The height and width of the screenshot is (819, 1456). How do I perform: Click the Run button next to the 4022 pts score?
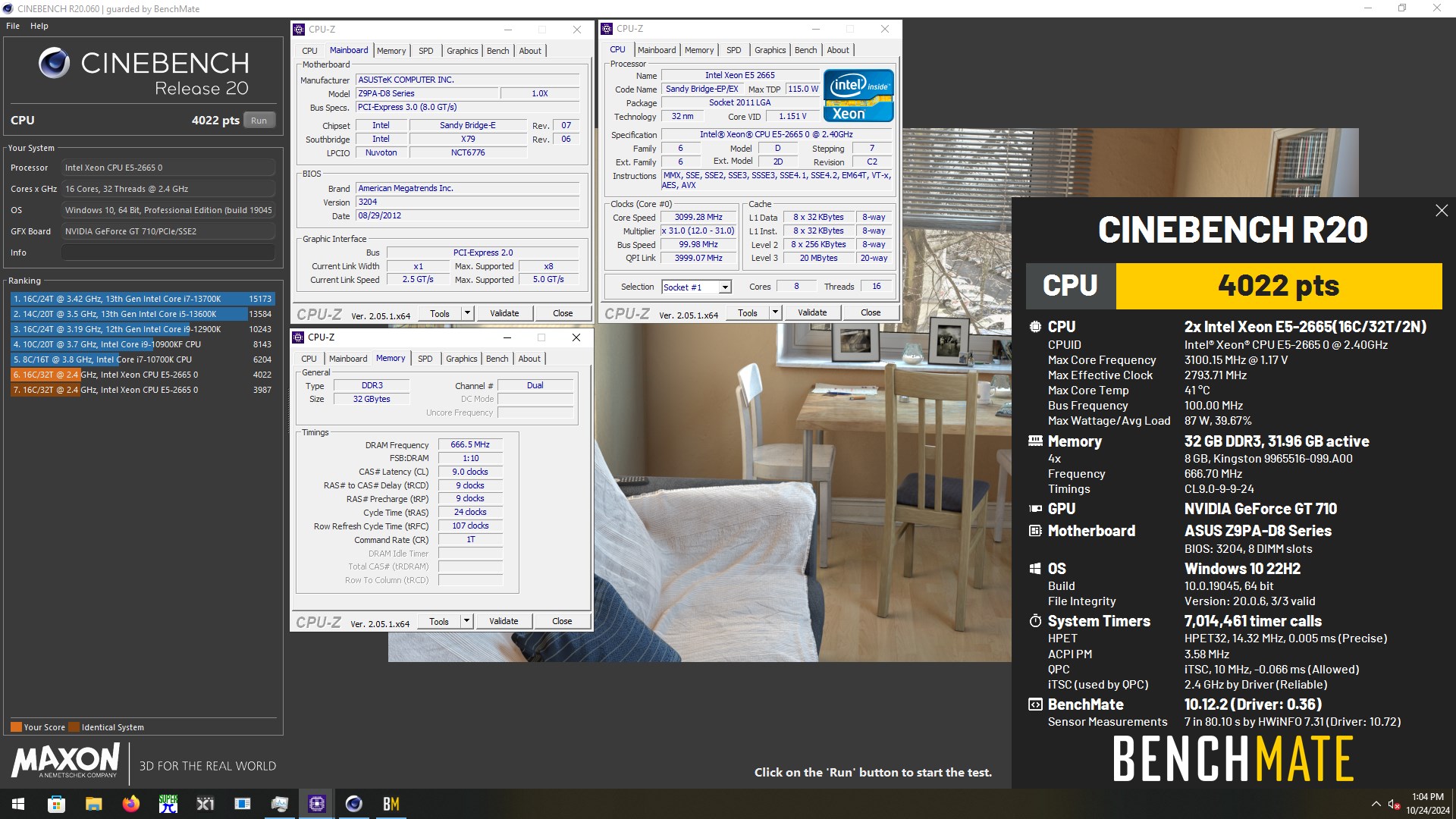click(x=259, y=120)
